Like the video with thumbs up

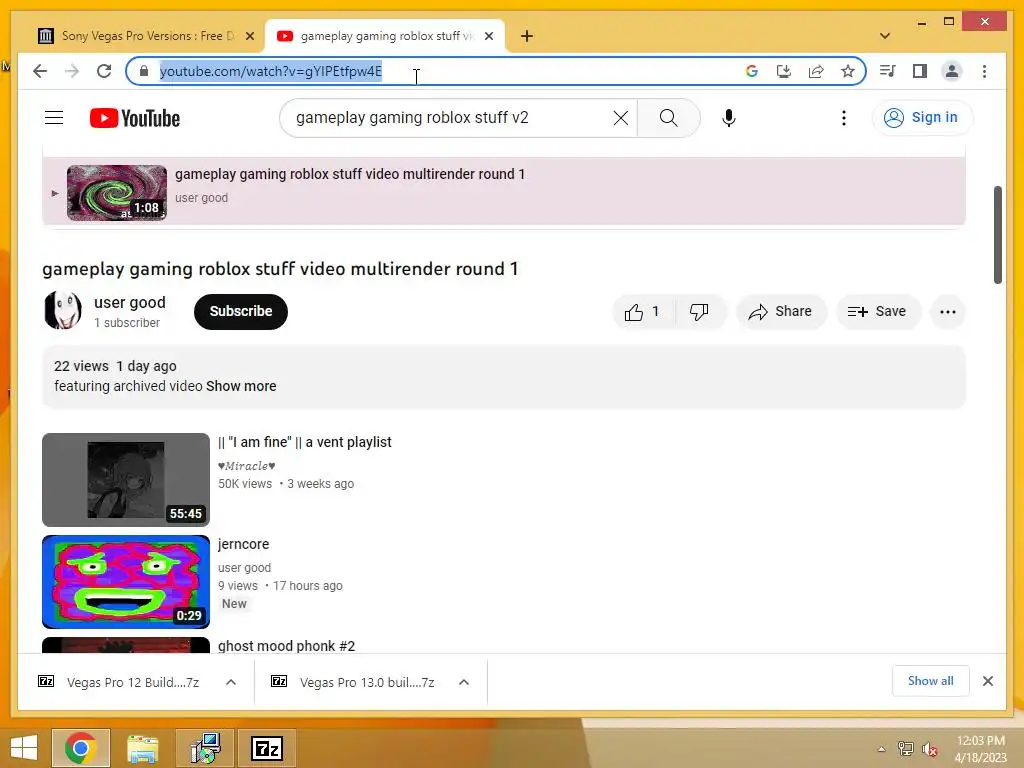(x=643, y=312)
